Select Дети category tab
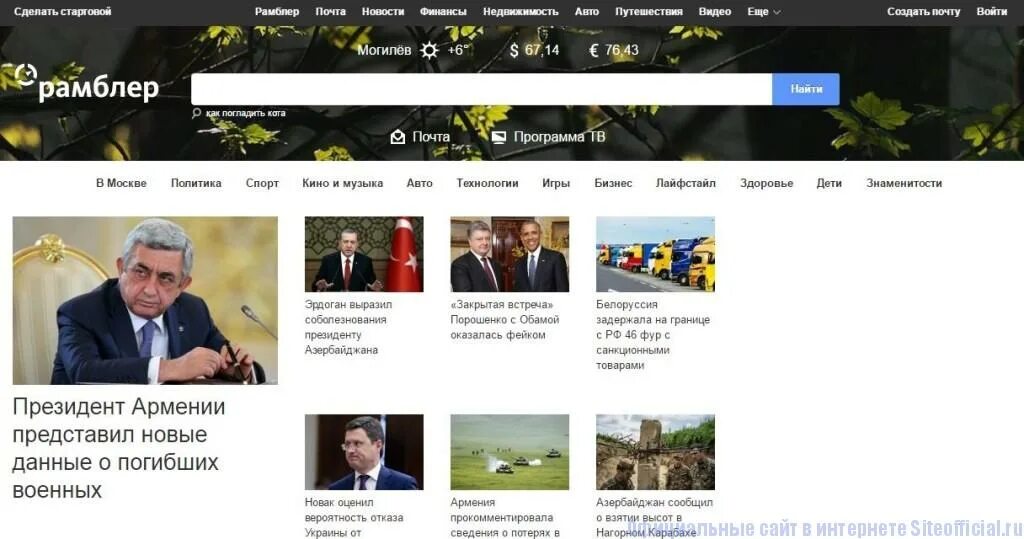 [x=829, y=184]
